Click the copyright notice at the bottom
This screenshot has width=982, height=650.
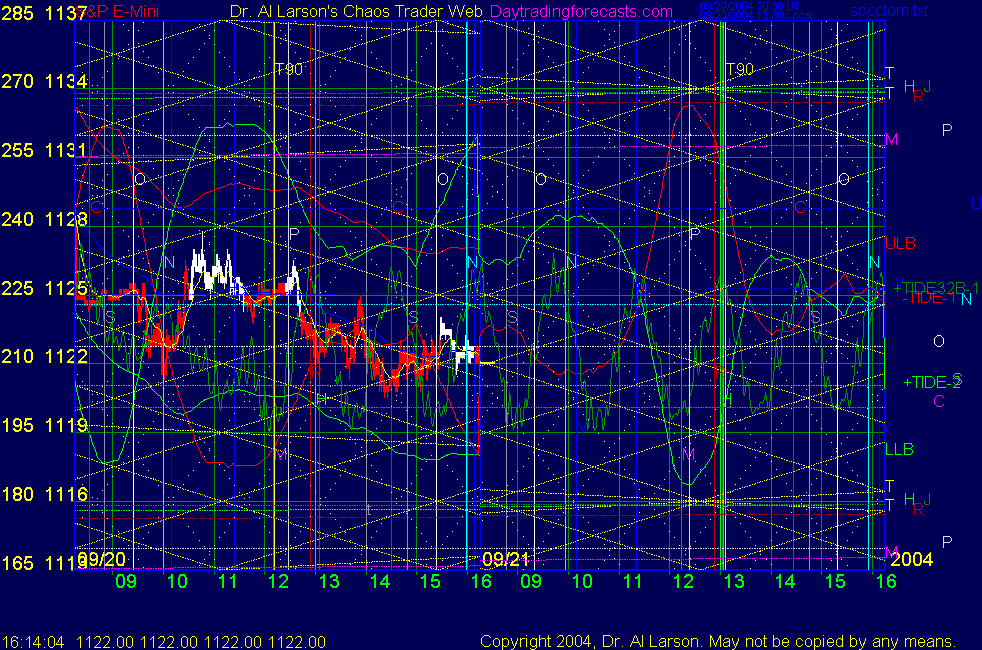point(717,641)
